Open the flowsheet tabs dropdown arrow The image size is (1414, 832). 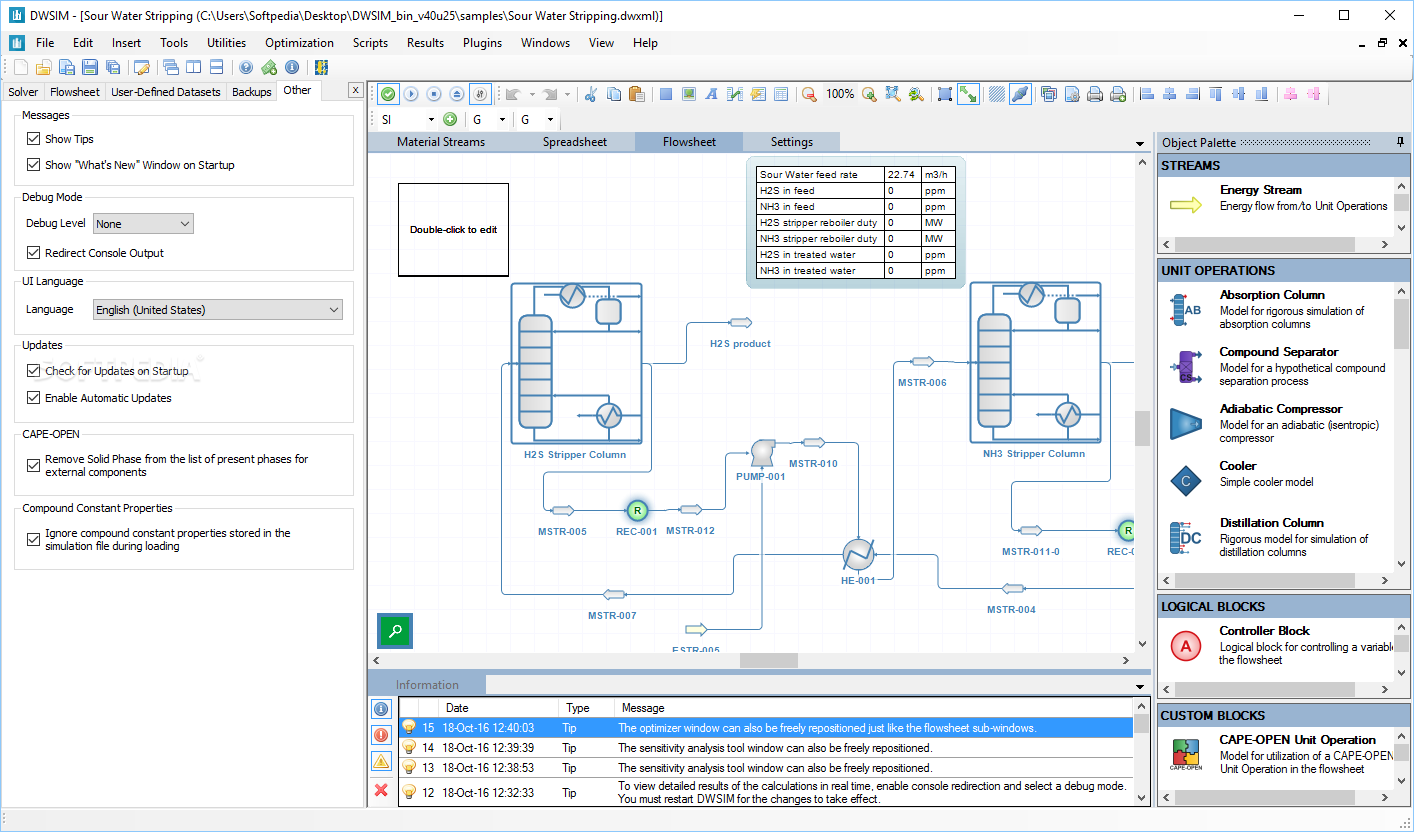coord(1140,143)
